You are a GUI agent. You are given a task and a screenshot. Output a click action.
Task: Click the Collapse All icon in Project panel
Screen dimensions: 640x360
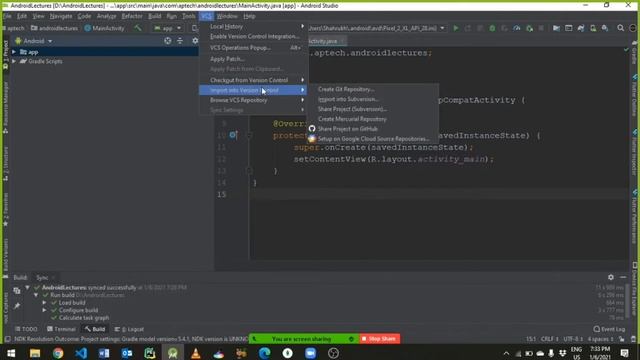tap(180, 41)
